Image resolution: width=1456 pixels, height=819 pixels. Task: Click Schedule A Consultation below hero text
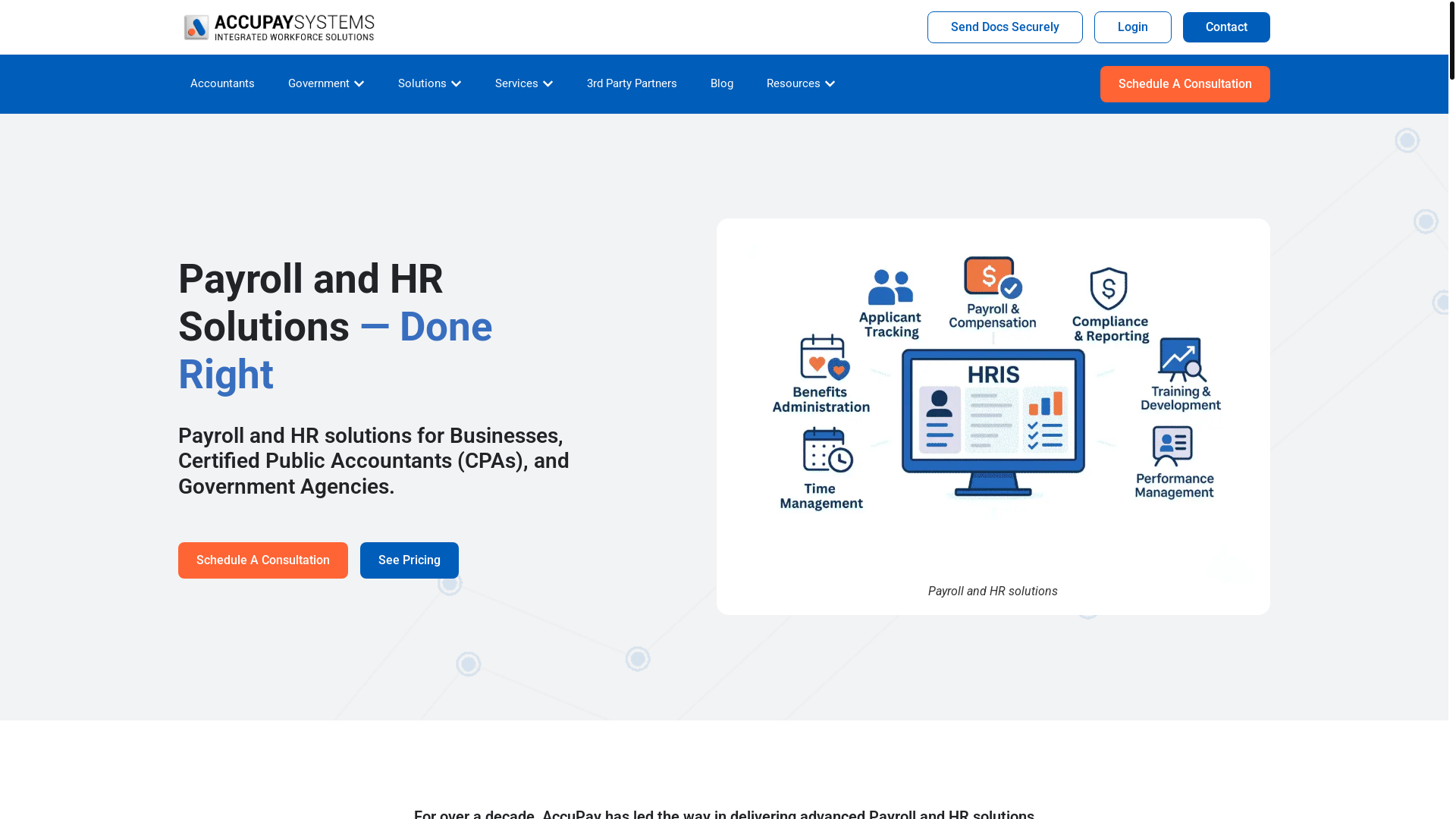(263, 560)
